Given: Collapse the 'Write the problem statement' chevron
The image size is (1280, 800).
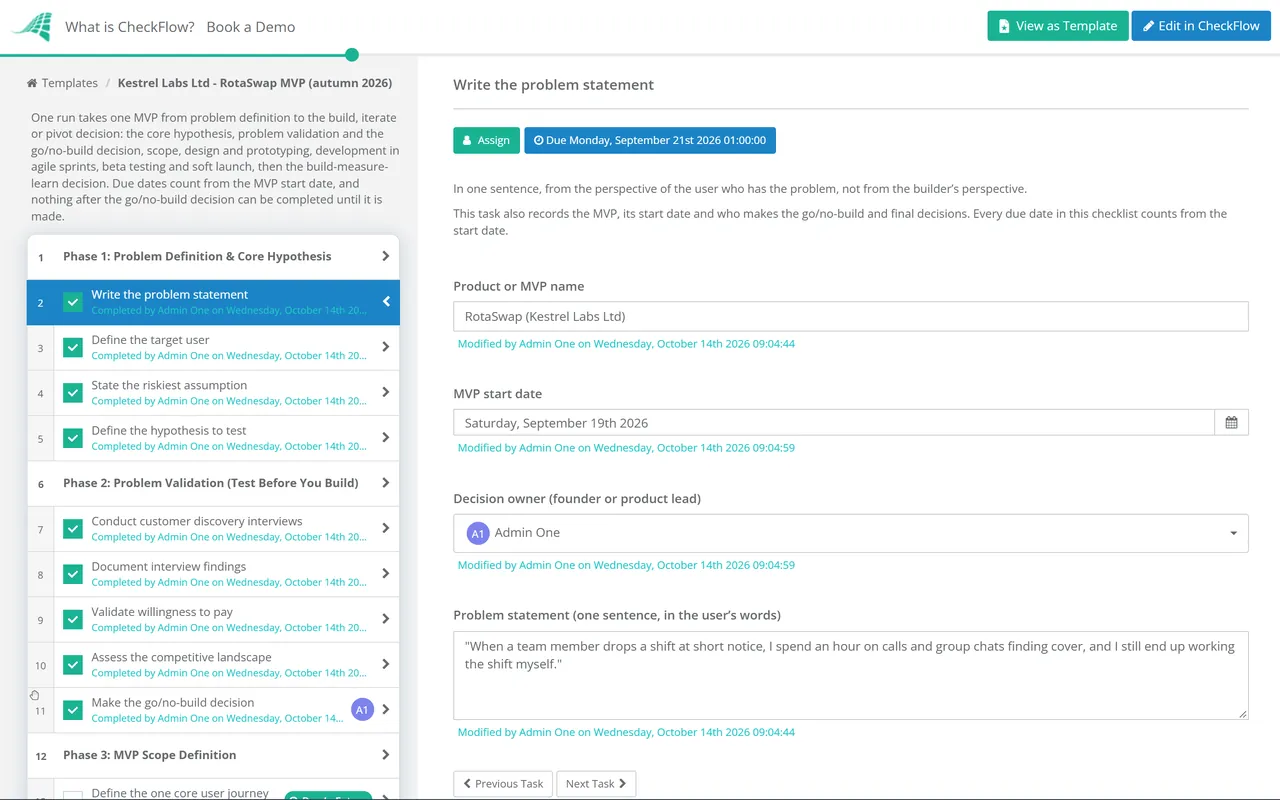Looking at the screenshot, I should (386, 302).
